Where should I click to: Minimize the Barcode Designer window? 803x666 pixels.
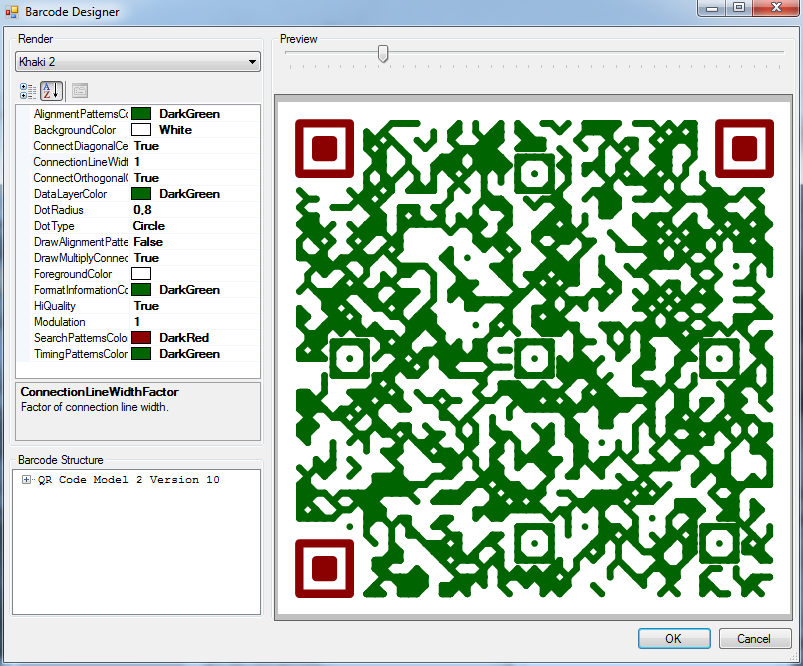[x=712, y=8]
